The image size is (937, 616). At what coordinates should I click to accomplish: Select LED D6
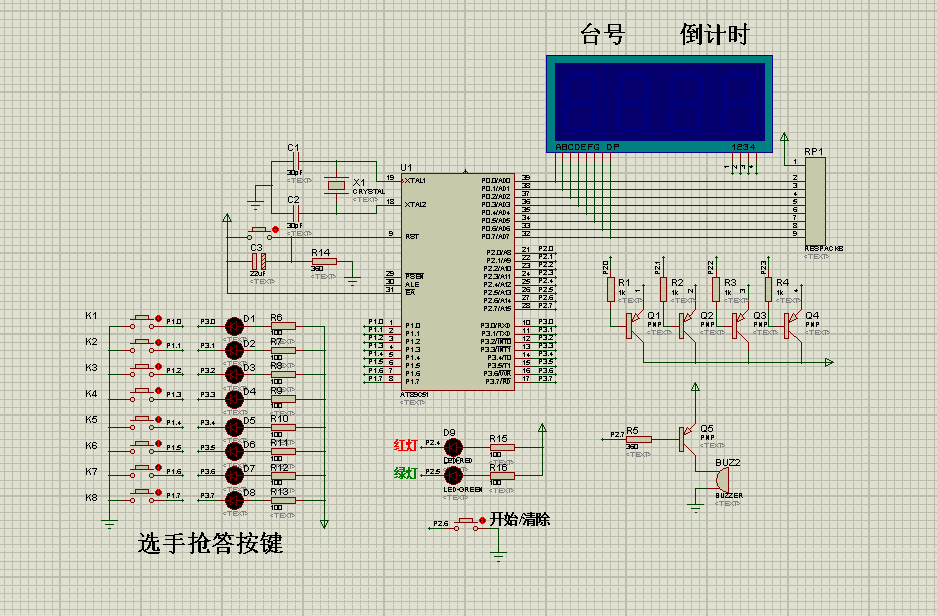[x=234, y=452]
